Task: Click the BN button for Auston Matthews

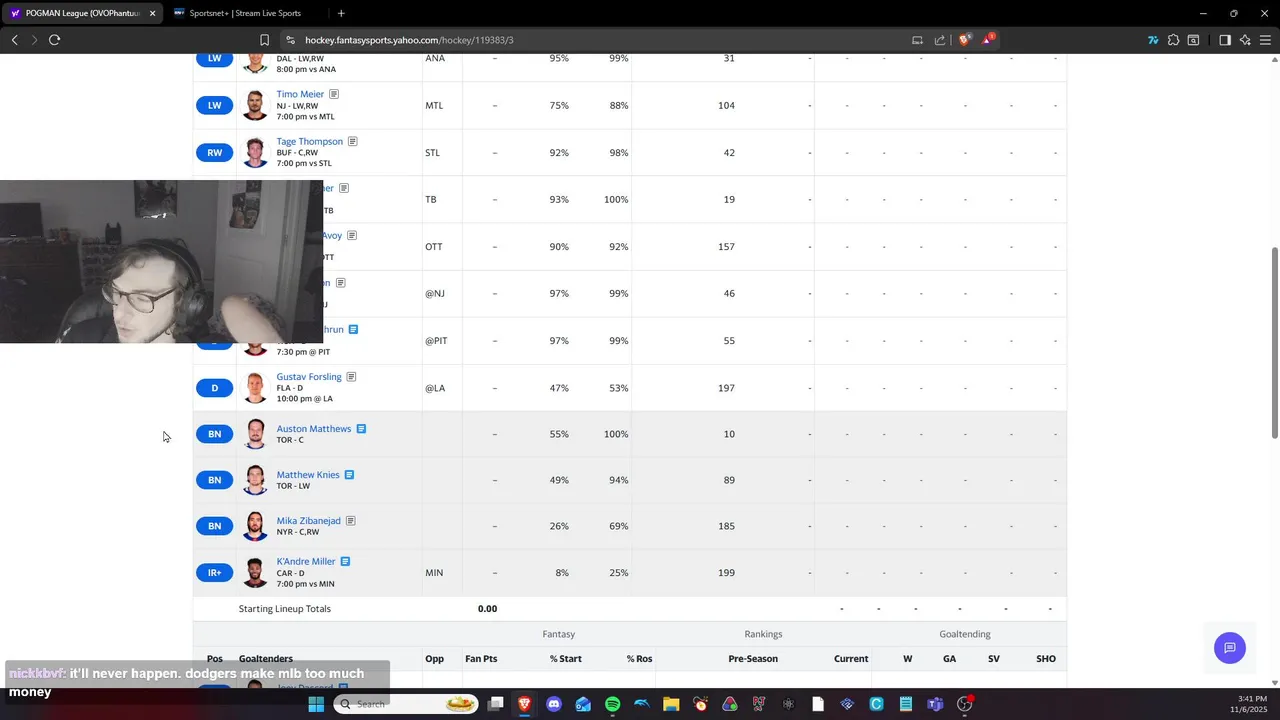Action: pos(214,434)
